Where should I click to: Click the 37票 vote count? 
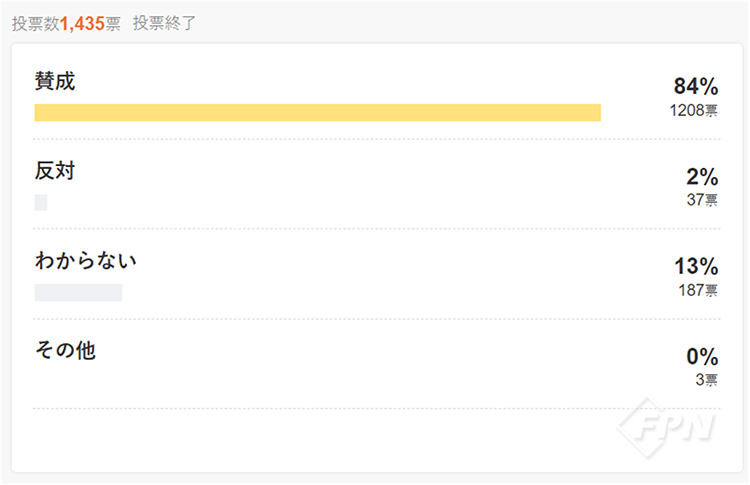click(x=702, y=200)
